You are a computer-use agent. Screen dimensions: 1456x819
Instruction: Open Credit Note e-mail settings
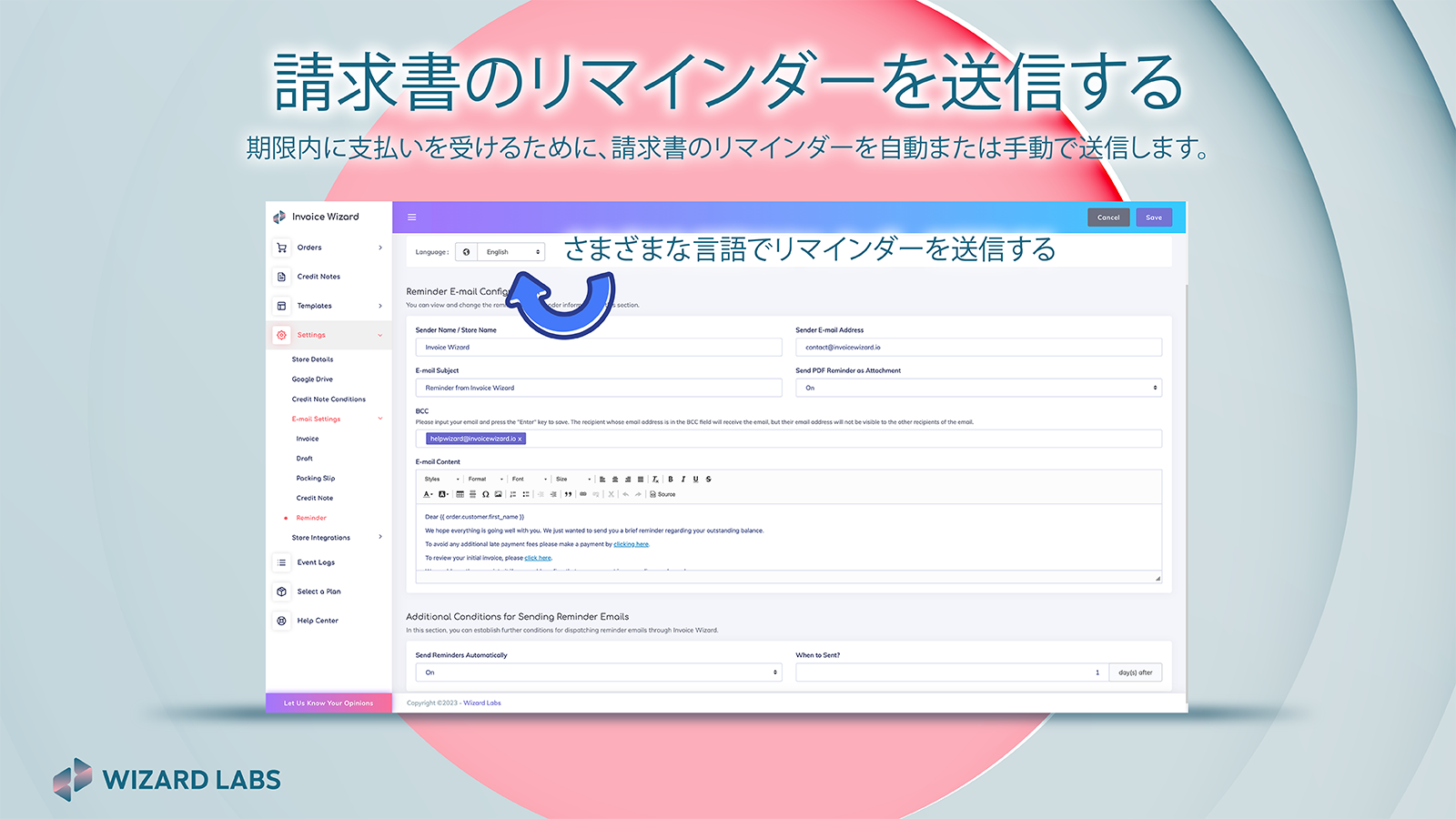(315, 499)
